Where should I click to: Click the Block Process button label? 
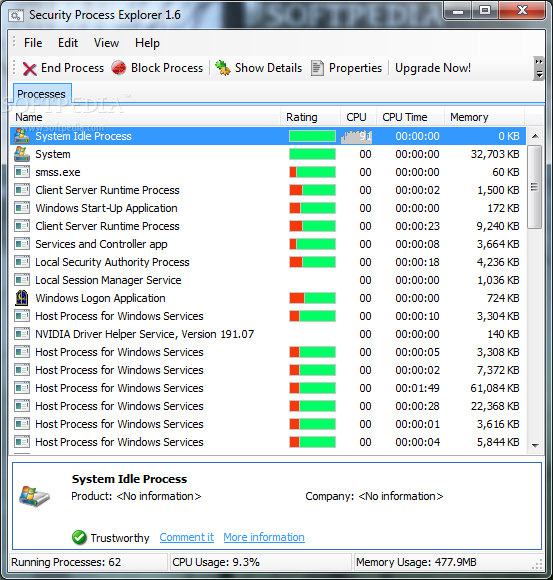click(167, 68)
